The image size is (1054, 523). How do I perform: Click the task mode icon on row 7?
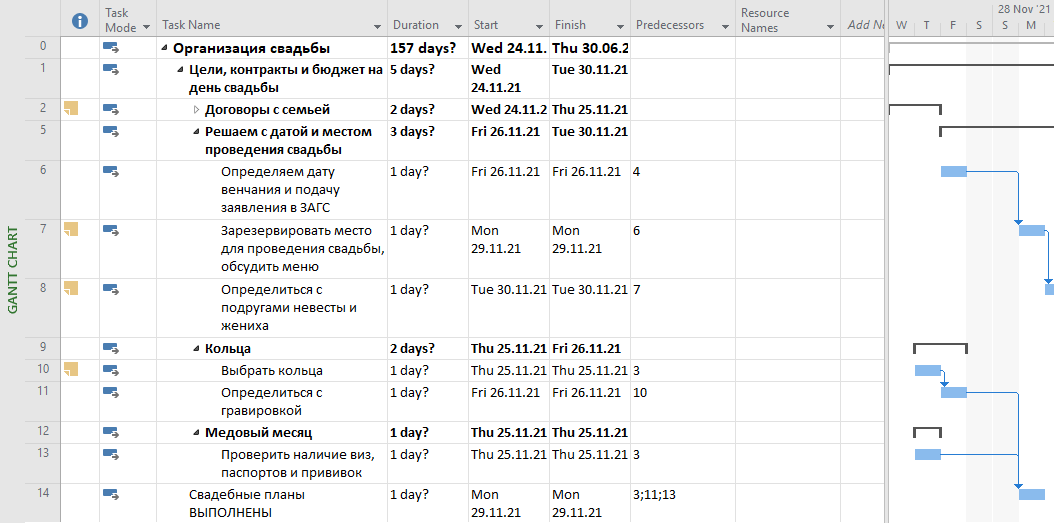coord(111,230)
